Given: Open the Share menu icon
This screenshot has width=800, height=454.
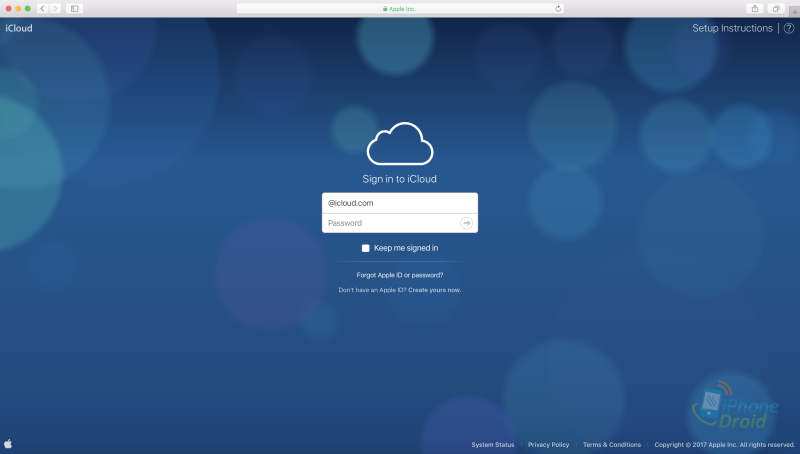Looking at the screenshot, I should 755,9.
